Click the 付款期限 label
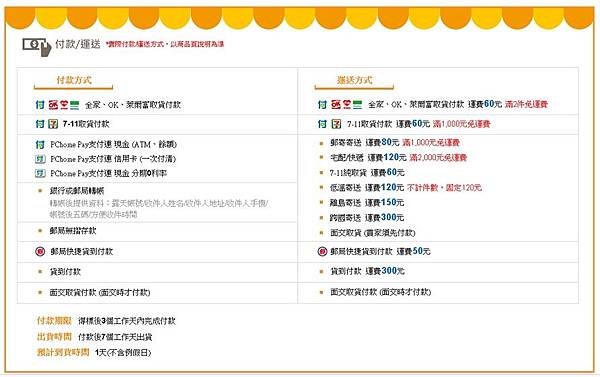 54,321
